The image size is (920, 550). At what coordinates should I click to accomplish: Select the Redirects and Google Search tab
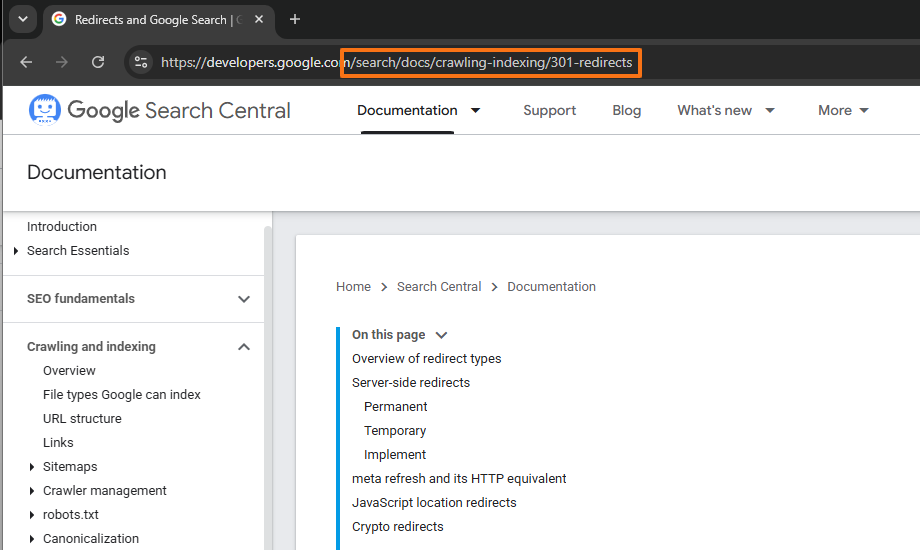(158, 19)
